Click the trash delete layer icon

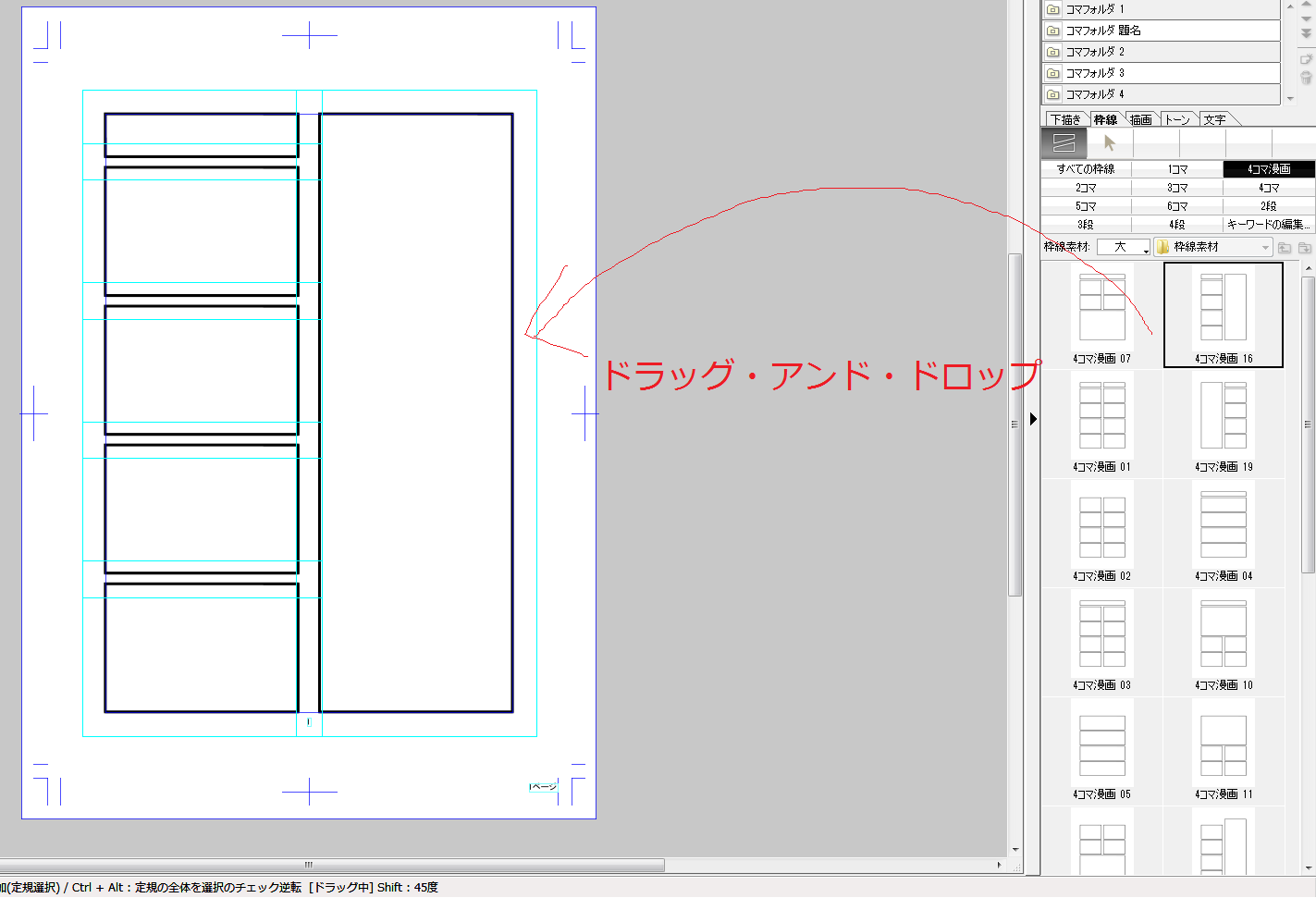(x=1306, y=78)
